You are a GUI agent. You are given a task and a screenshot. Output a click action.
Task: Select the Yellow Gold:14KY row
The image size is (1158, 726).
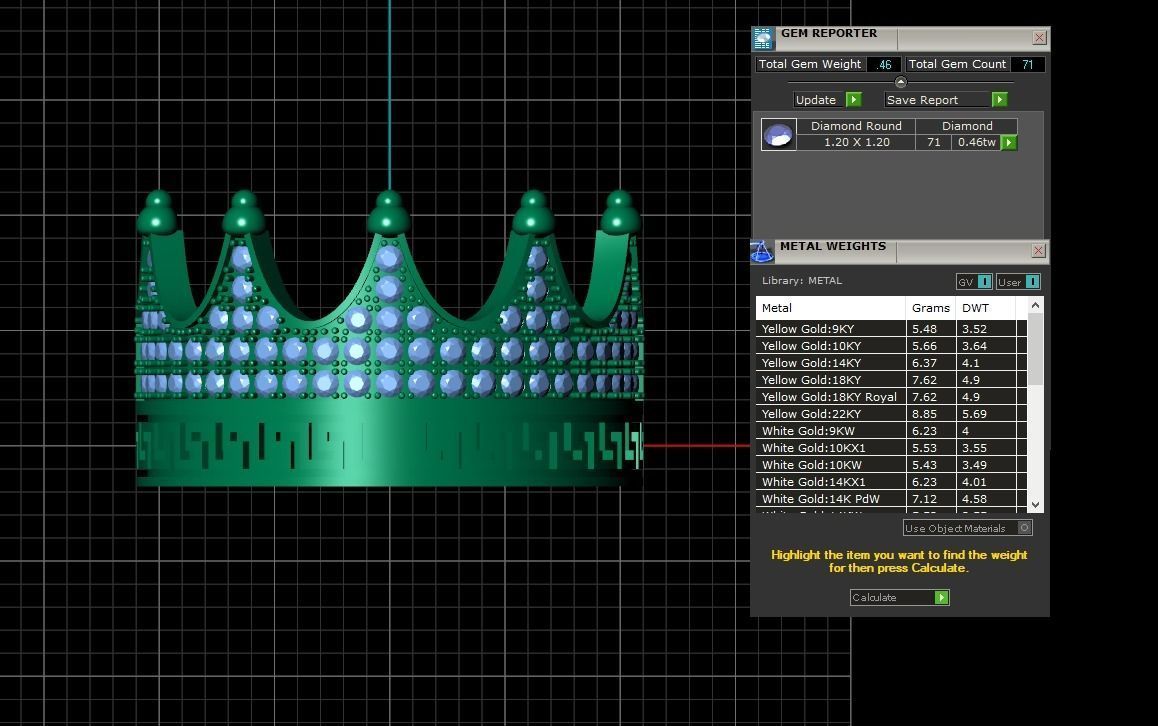[891, 363]
